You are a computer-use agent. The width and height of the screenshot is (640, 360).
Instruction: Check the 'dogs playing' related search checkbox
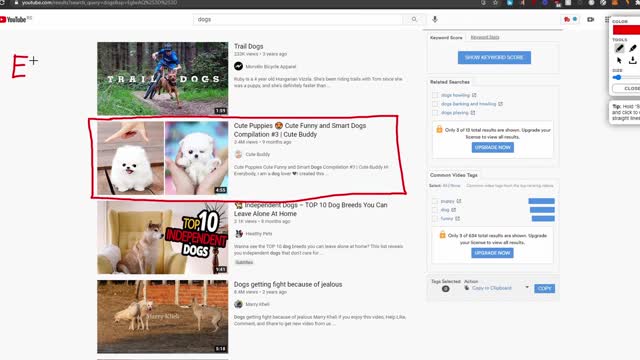(x=435, y=113)
